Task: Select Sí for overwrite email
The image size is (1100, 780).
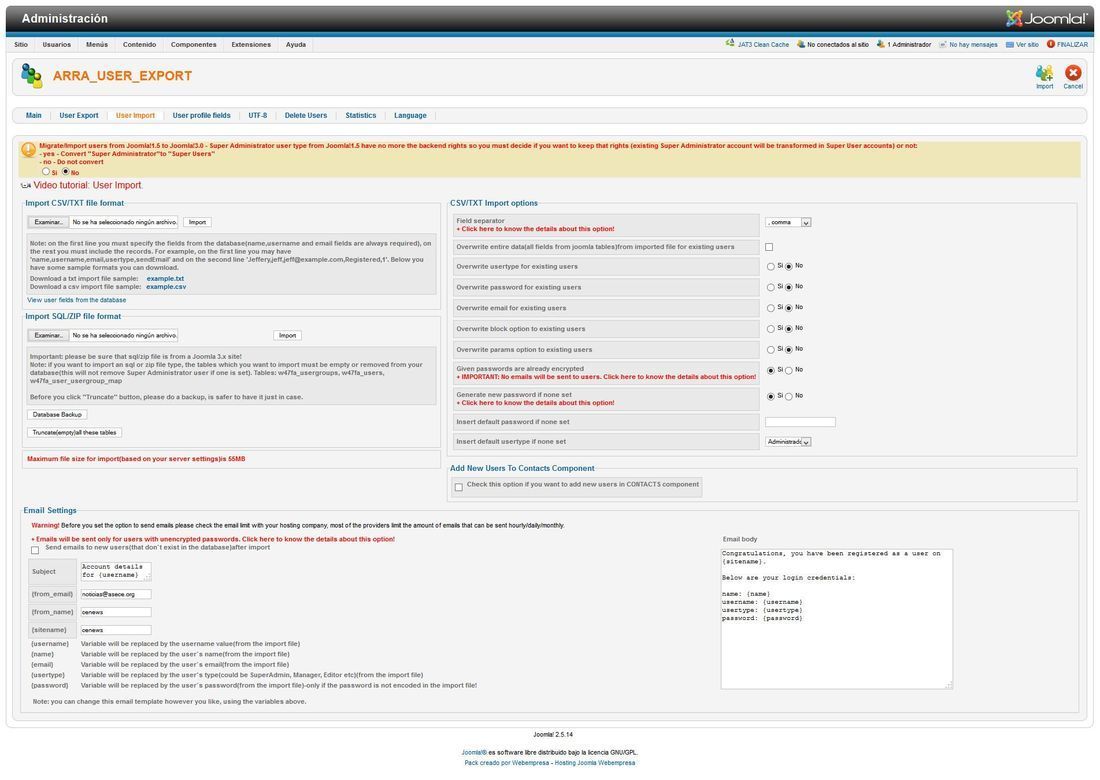Action: [x=770, y=308]
